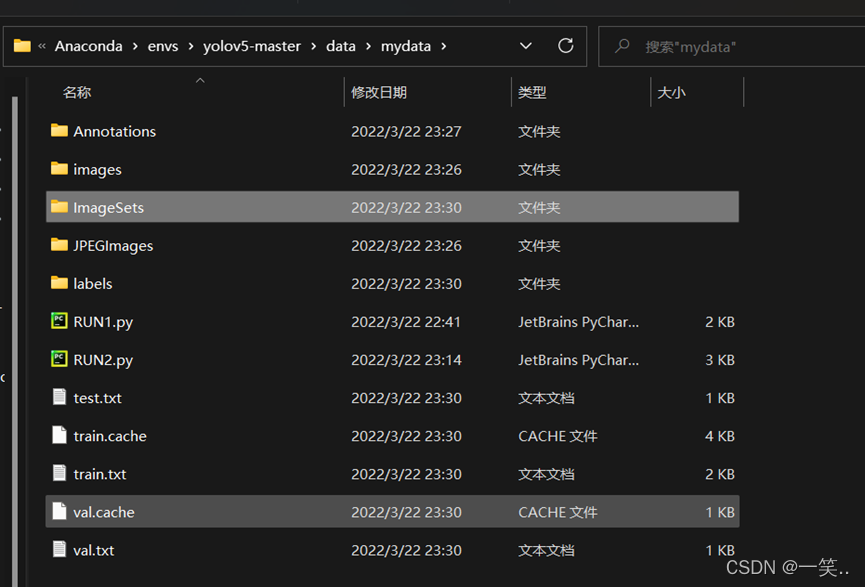
Task: Click the 3 KB size of RUN2.py
Action: click(720, 360)
